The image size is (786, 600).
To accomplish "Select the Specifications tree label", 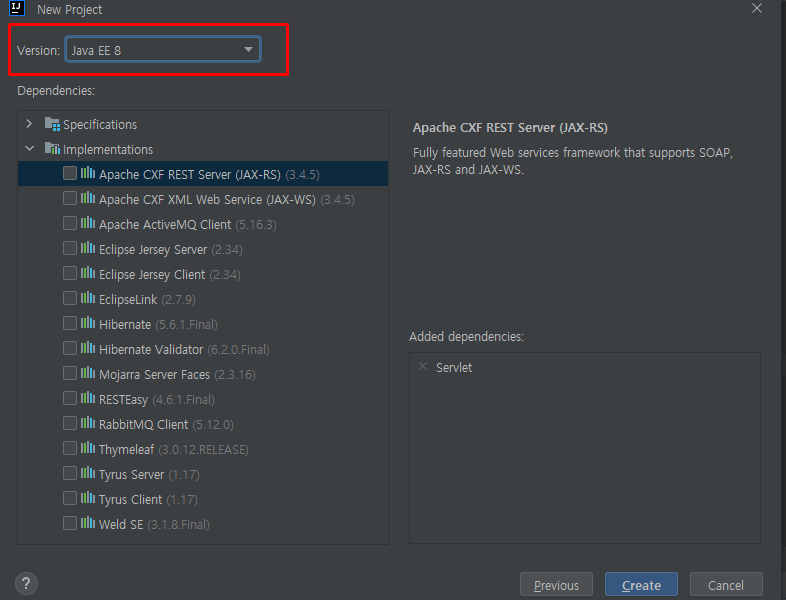I will (x=100, y=124).
